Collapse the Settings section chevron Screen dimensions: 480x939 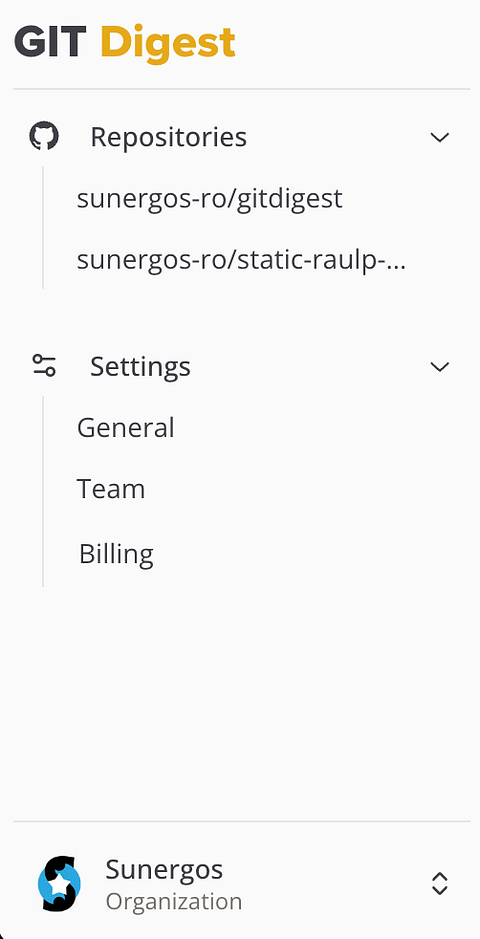click(440, 366)
